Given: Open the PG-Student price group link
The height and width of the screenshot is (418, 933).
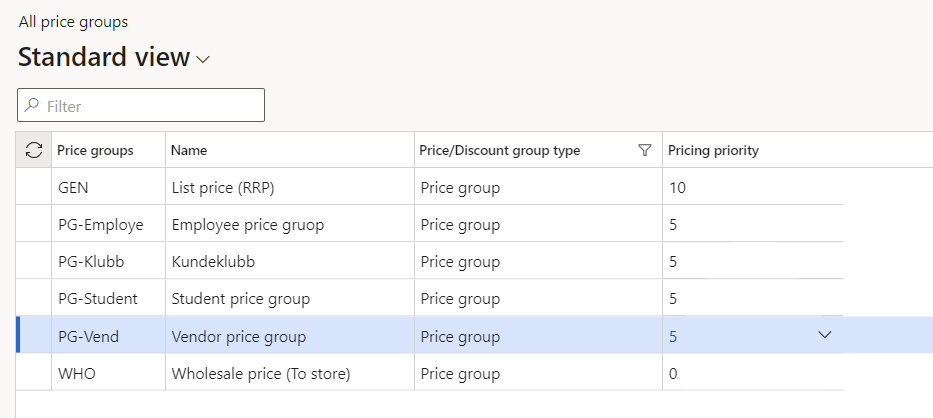Looking at the screenshot, I should [x=98, y=299].
